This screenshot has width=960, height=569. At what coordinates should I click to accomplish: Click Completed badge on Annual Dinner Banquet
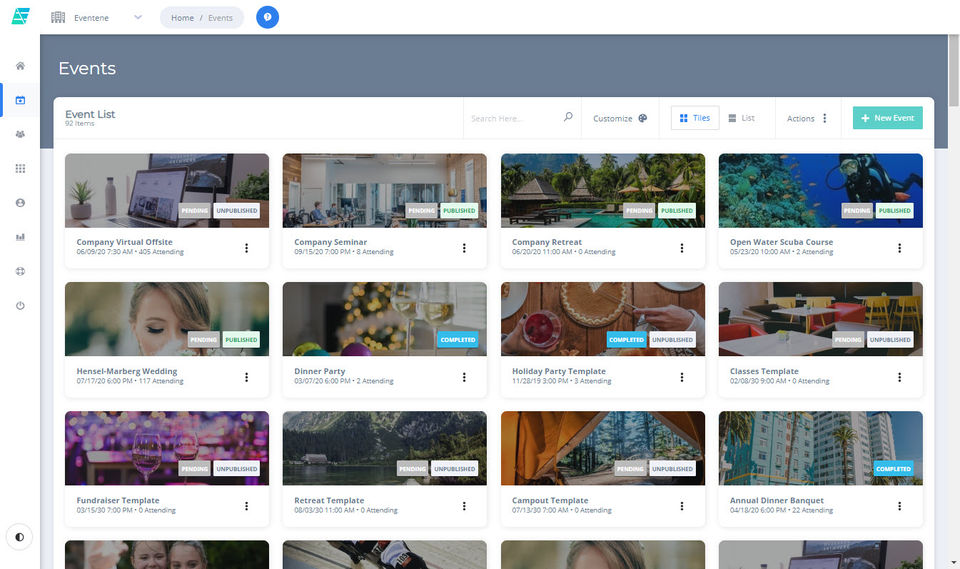click(x=893, y=469)
